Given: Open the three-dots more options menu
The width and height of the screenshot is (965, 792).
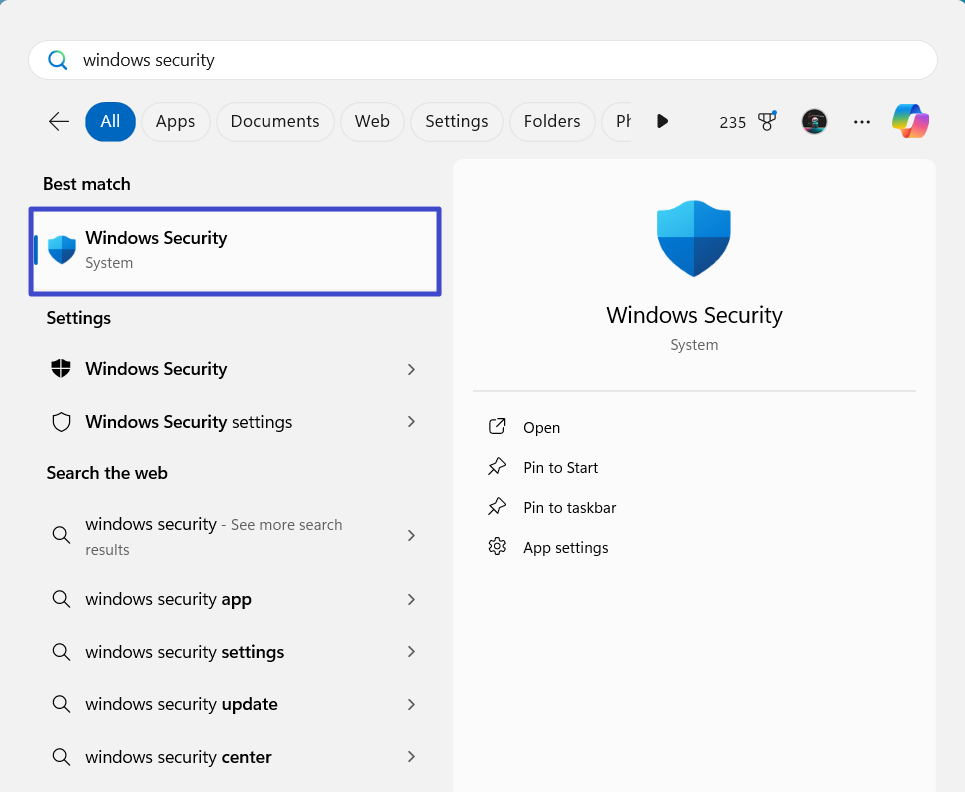Looking at the screenshot, I should coord(862,121).
